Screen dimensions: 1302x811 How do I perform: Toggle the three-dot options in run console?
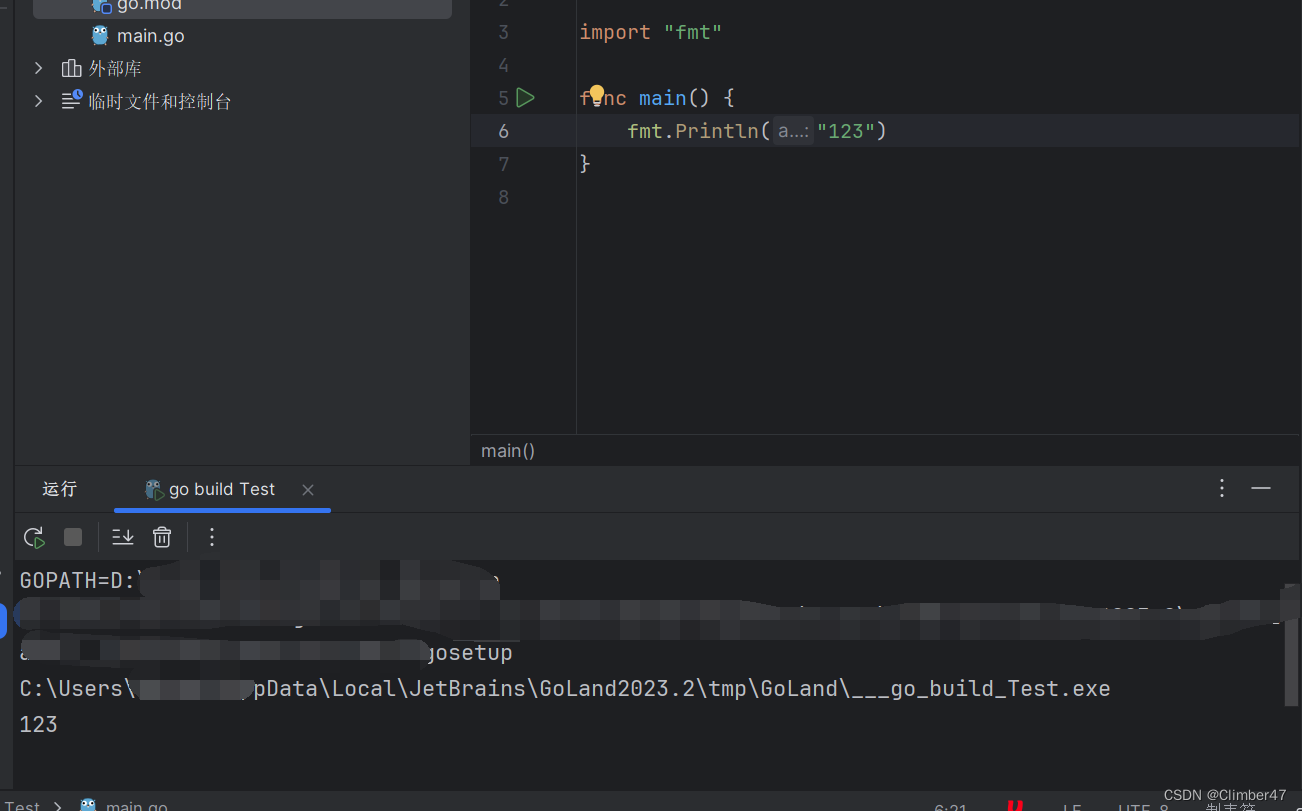(211, 537)
